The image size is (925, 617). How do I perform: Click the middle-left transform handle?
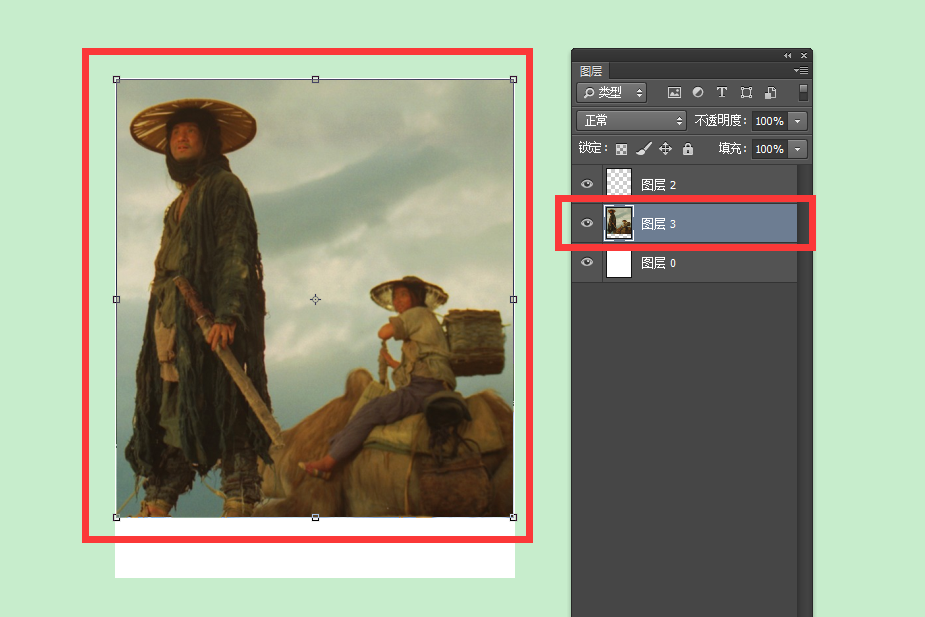[x=116, y=300]
